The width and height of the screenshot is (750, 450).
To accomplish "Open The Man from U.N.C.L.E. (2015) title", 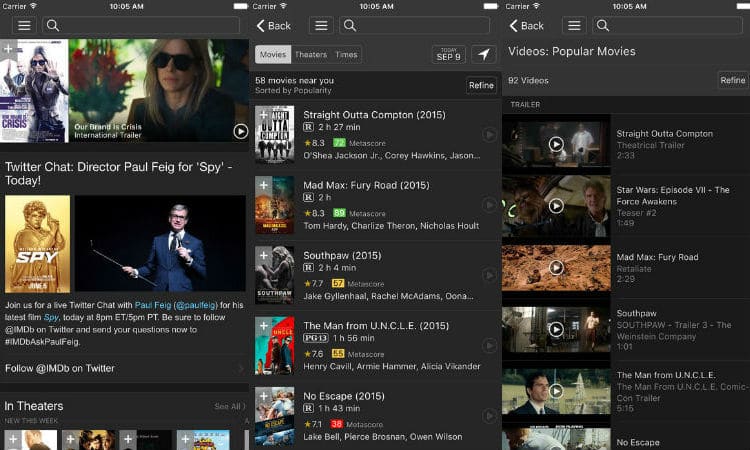I will [x=376, y=326].
